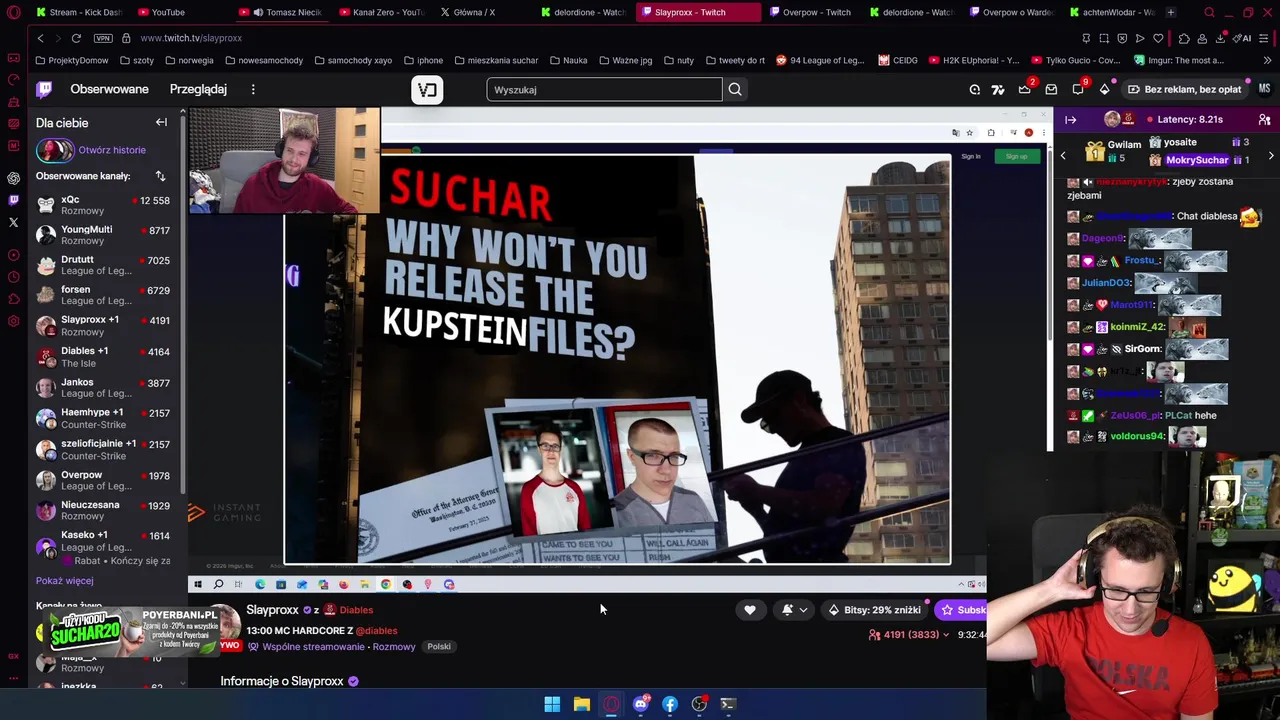
Task: Open Windows Start menu
Action: [x=552, y=704]
